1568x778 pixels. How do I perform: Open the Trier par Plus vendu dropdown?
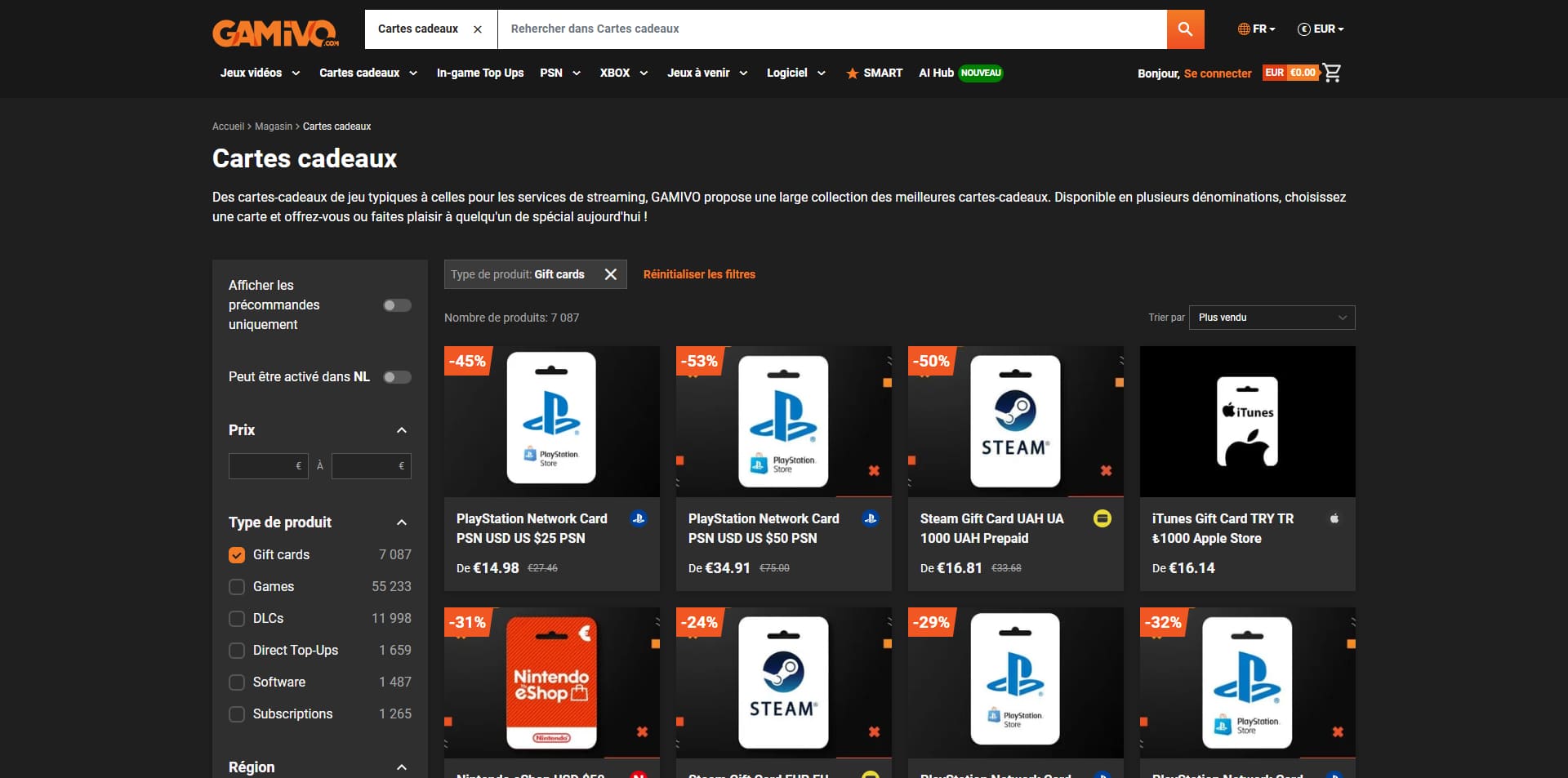(x=1272, y=318)
